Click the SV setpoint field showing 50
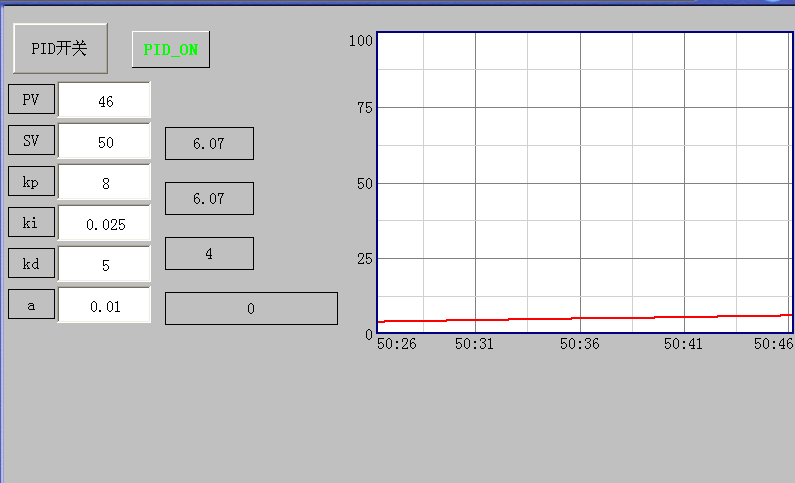795x483 pixels. tap(105, 142)
